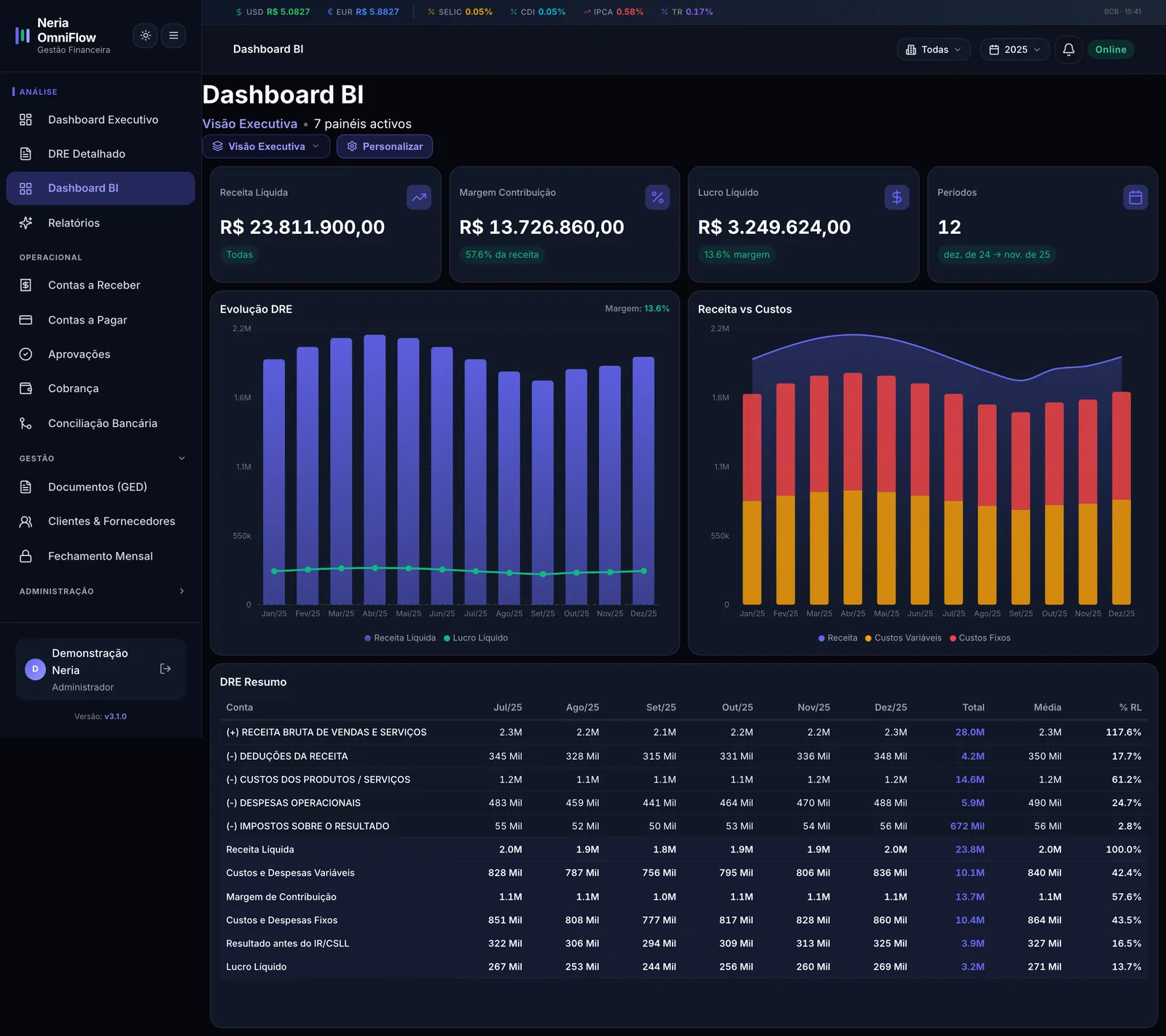Click the Neria OmniFlow logo bars icon
The image size is (1166, 1036).
pyautogui.click(x=23, y=36)
